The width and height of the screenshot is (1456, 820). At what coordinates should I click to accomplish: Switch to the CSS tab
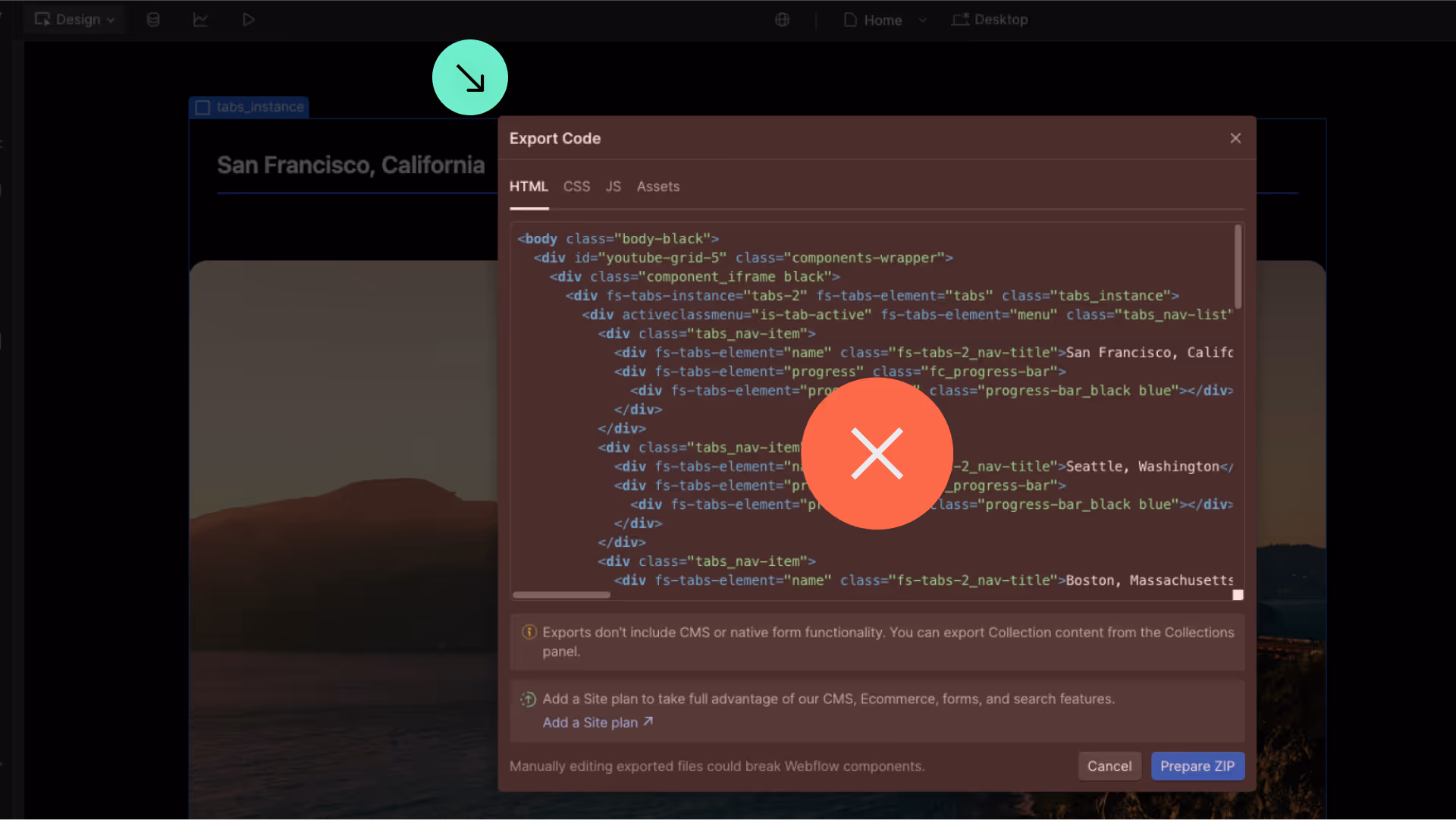(576, 187)
